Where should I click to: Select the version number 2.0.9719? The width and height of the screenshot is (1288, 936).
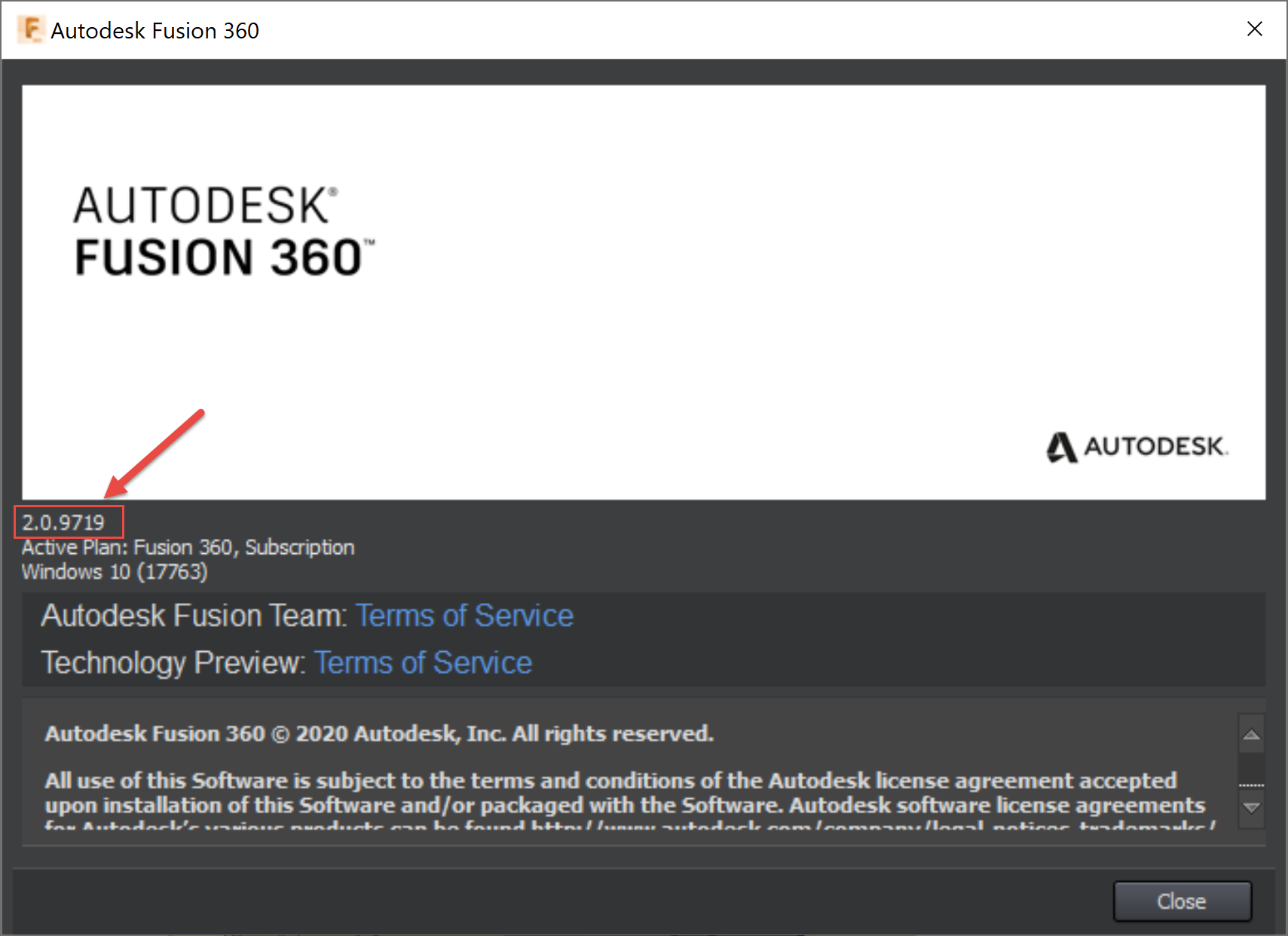tap(63, 522)
